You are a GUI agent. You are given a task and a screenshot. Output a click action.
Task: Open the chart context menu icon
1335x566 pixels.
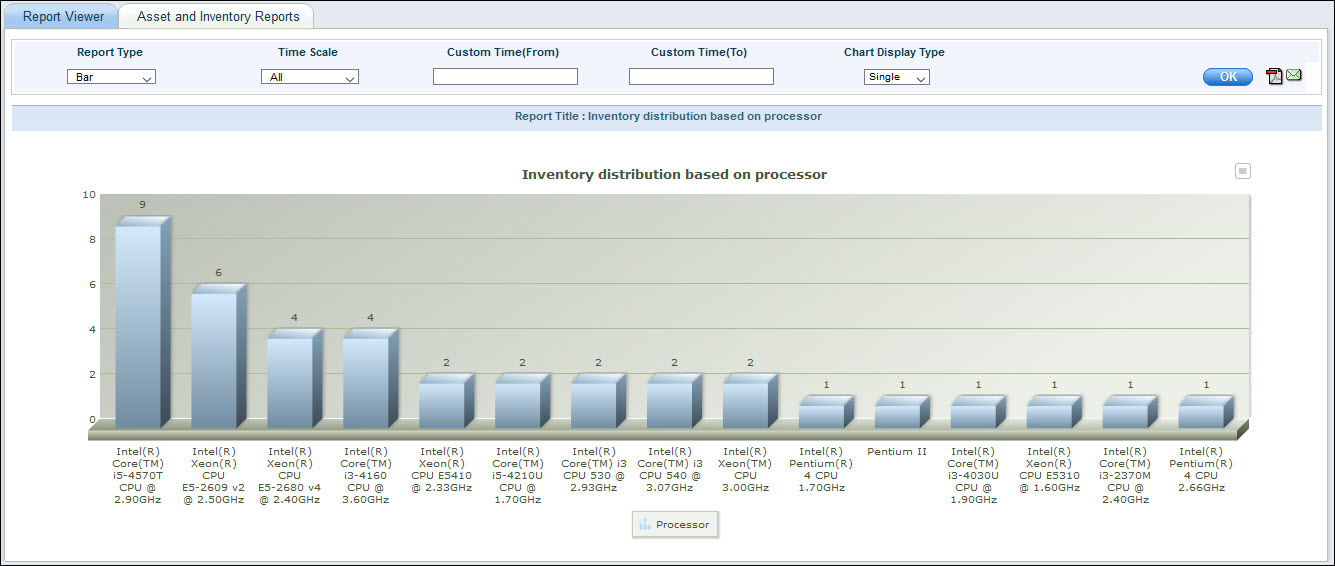click(1243, 171)
